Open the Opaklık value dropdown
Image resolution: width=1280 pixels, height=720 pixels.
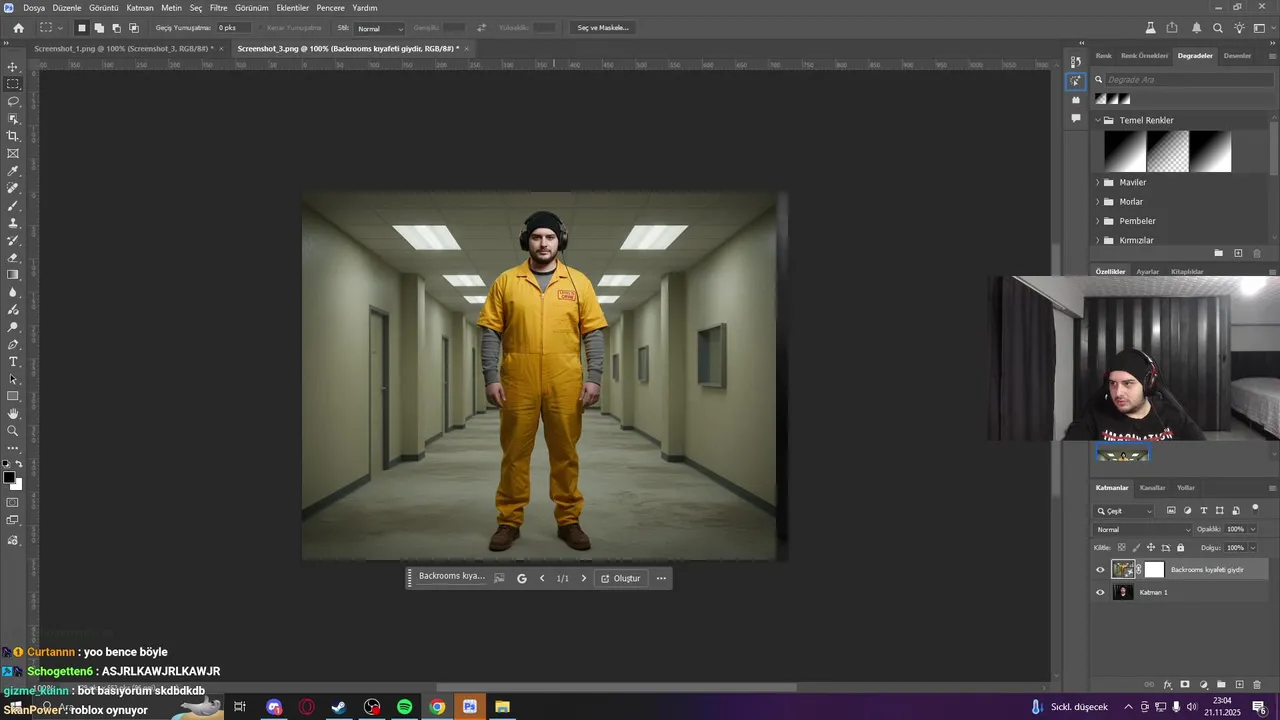(1253, 530)
